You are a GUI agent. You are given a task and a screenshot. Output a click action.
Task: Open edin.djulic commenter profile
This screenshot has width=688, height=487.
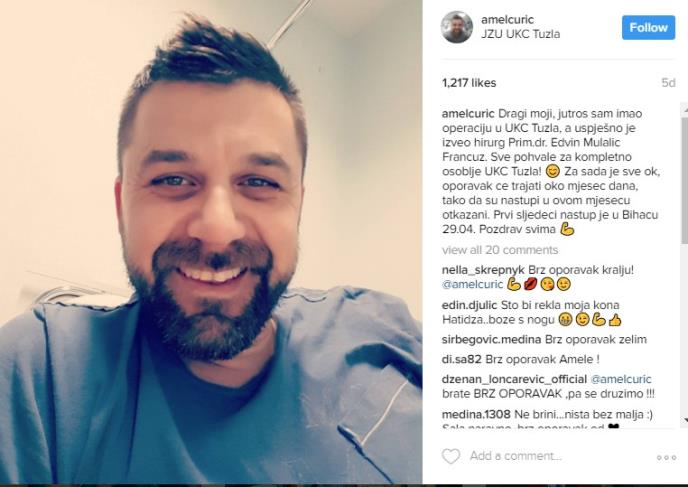pos(469,305)
